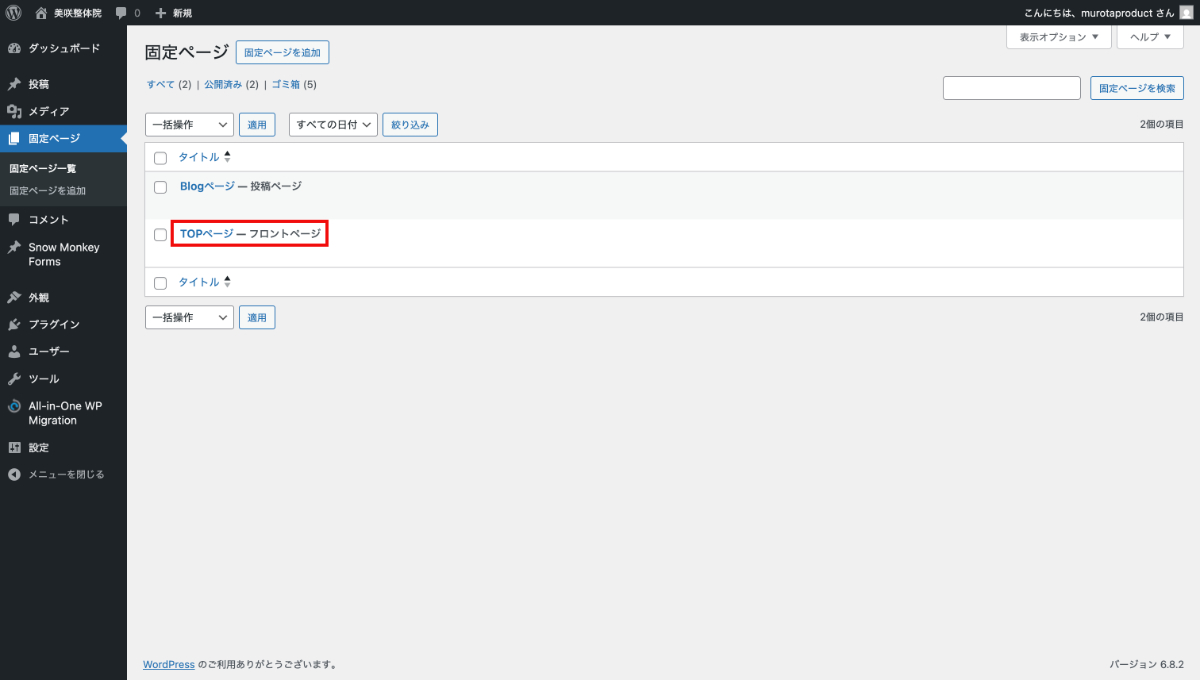This screenshot has height=680, width=1200.
Task: Tick the TOPページ row checkbox
Action: (x=160, y=235)
